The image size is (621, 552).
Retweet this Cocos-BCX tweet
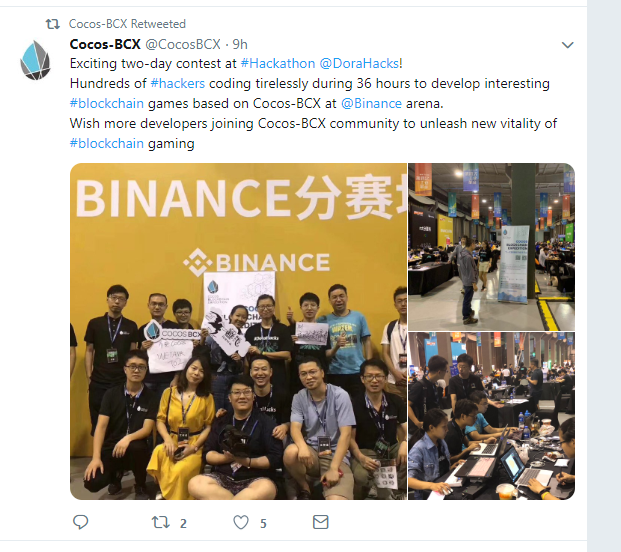click(161, 522)
